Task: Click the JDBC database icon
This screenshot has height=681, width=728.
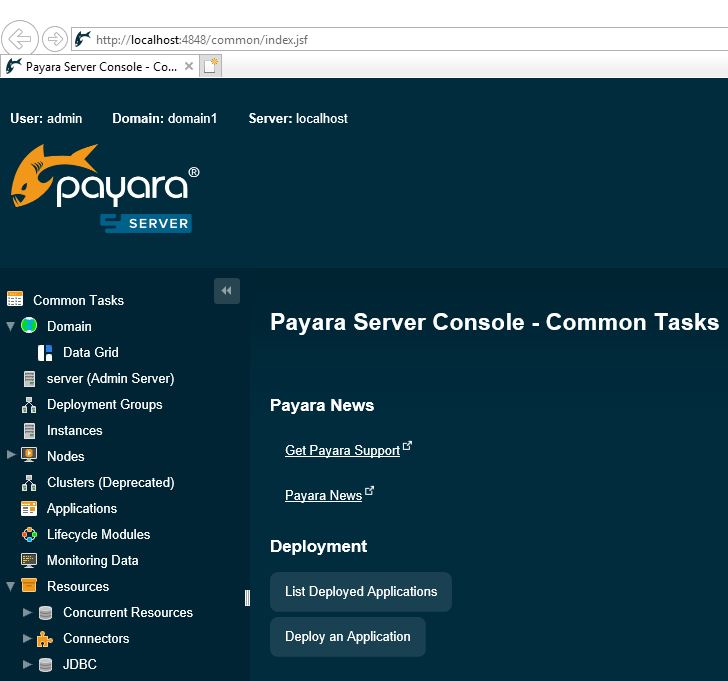Action: (x=46, y=665)
